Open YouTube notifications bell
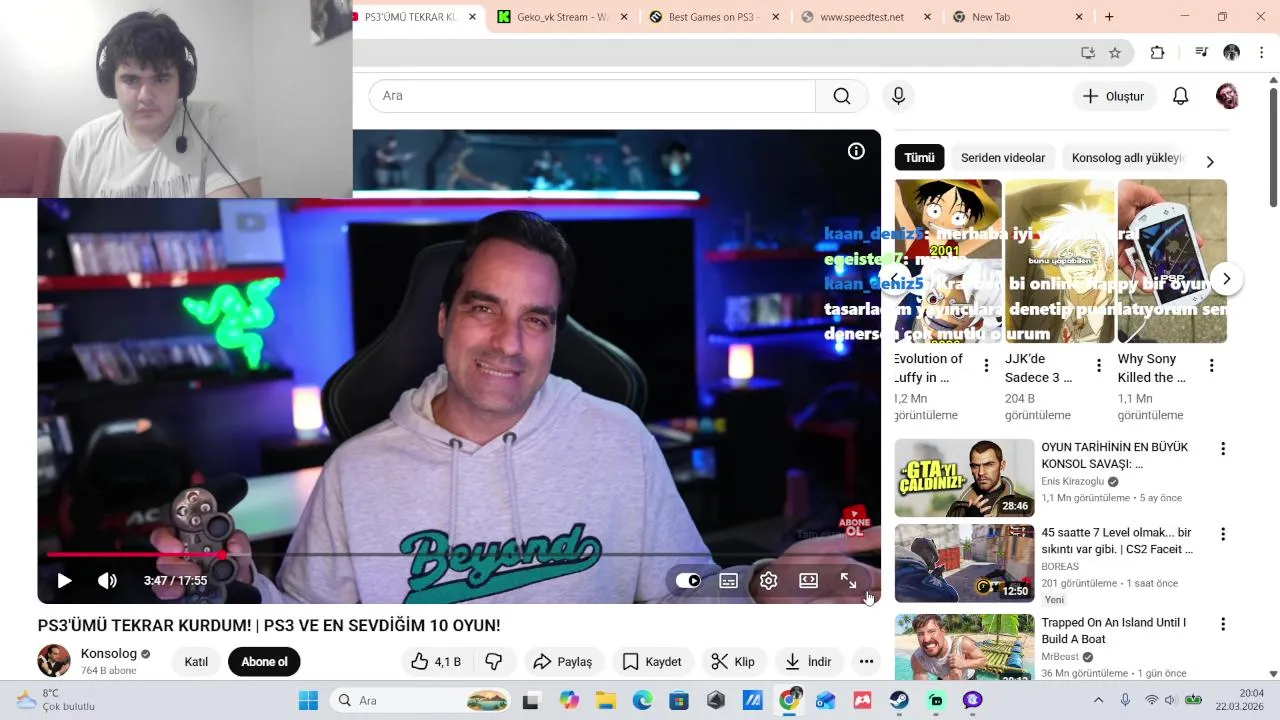The width and height of the screenshot is (1280, 720). [x=1181, y=96]
